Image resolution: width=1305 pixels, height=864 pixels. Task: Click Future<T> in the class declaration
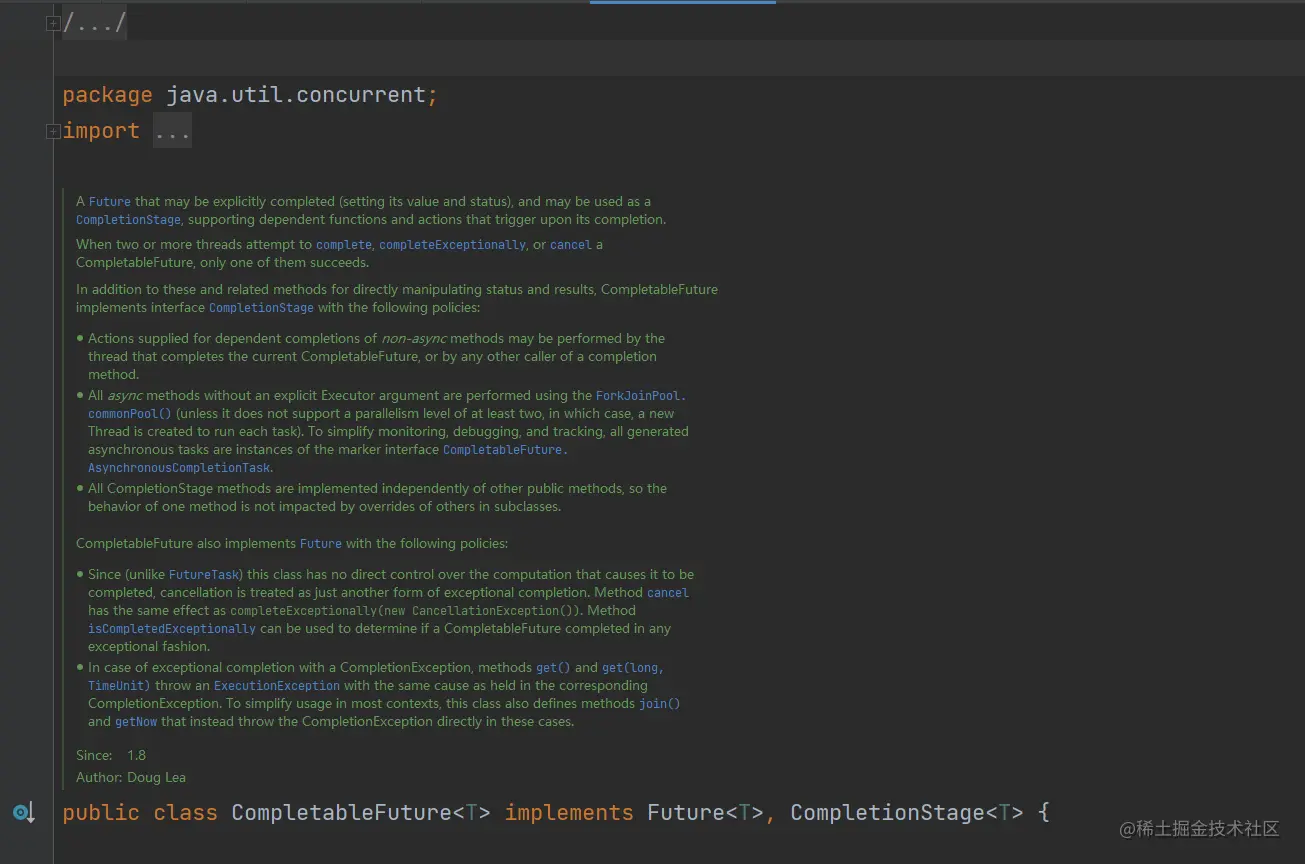pos(706,813)
